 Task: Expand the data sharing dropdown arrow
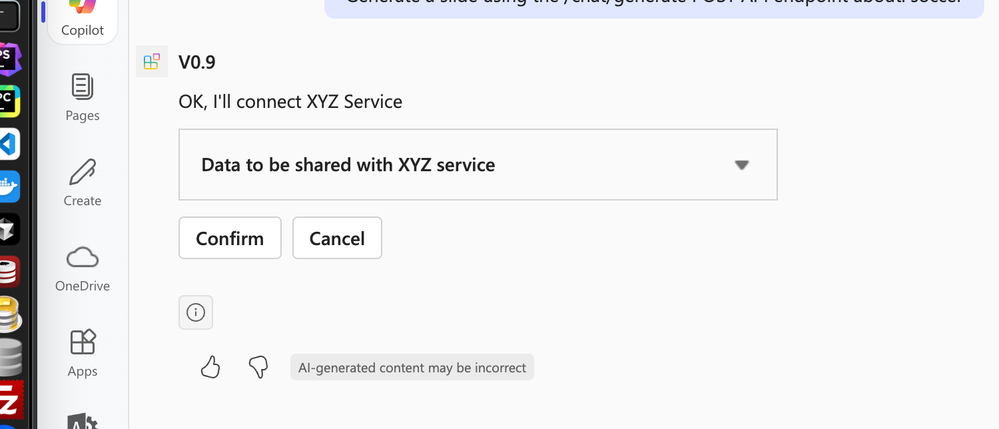[741, 165]
